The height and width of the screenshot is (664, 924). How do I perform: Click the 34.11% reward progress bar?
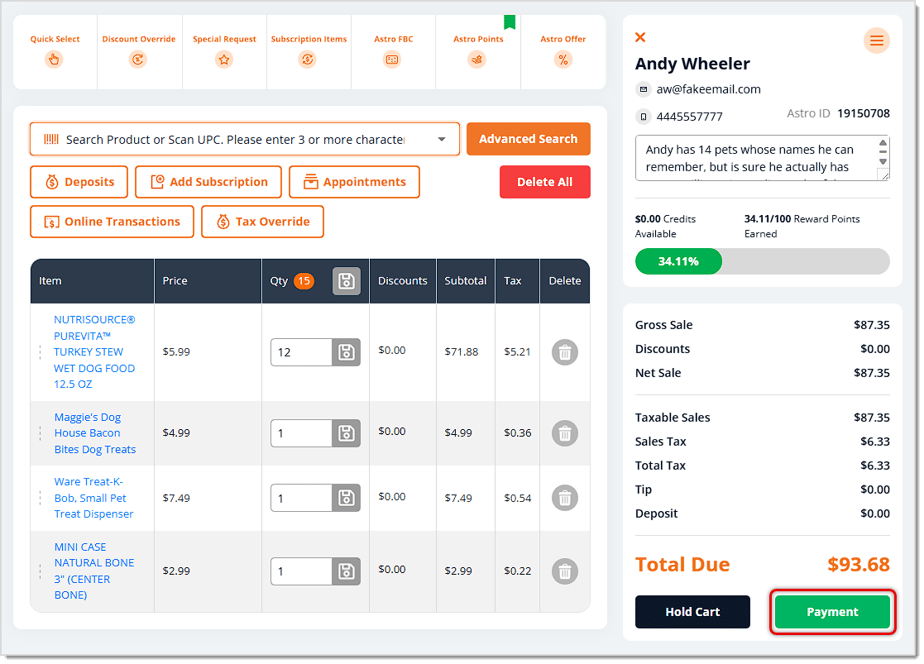(762, 262)
